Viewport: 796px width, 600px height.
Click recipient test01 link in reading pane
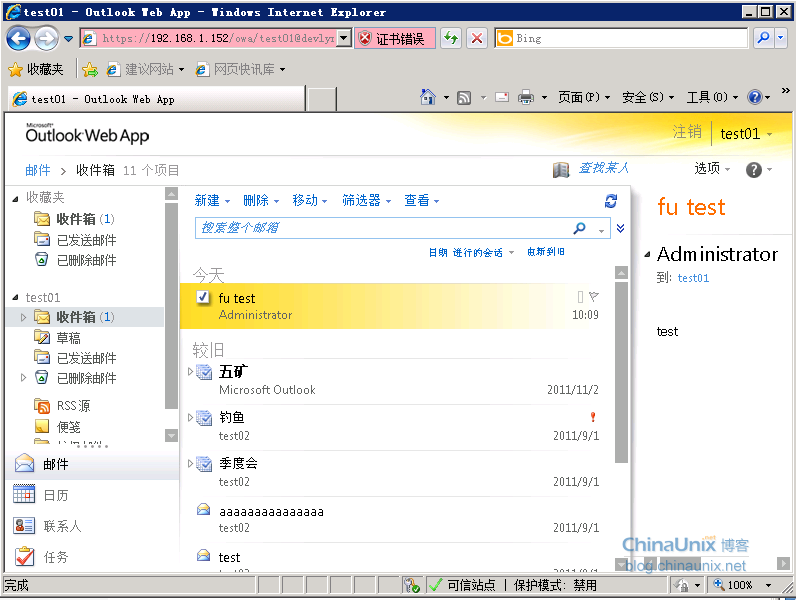click(693, 278)
